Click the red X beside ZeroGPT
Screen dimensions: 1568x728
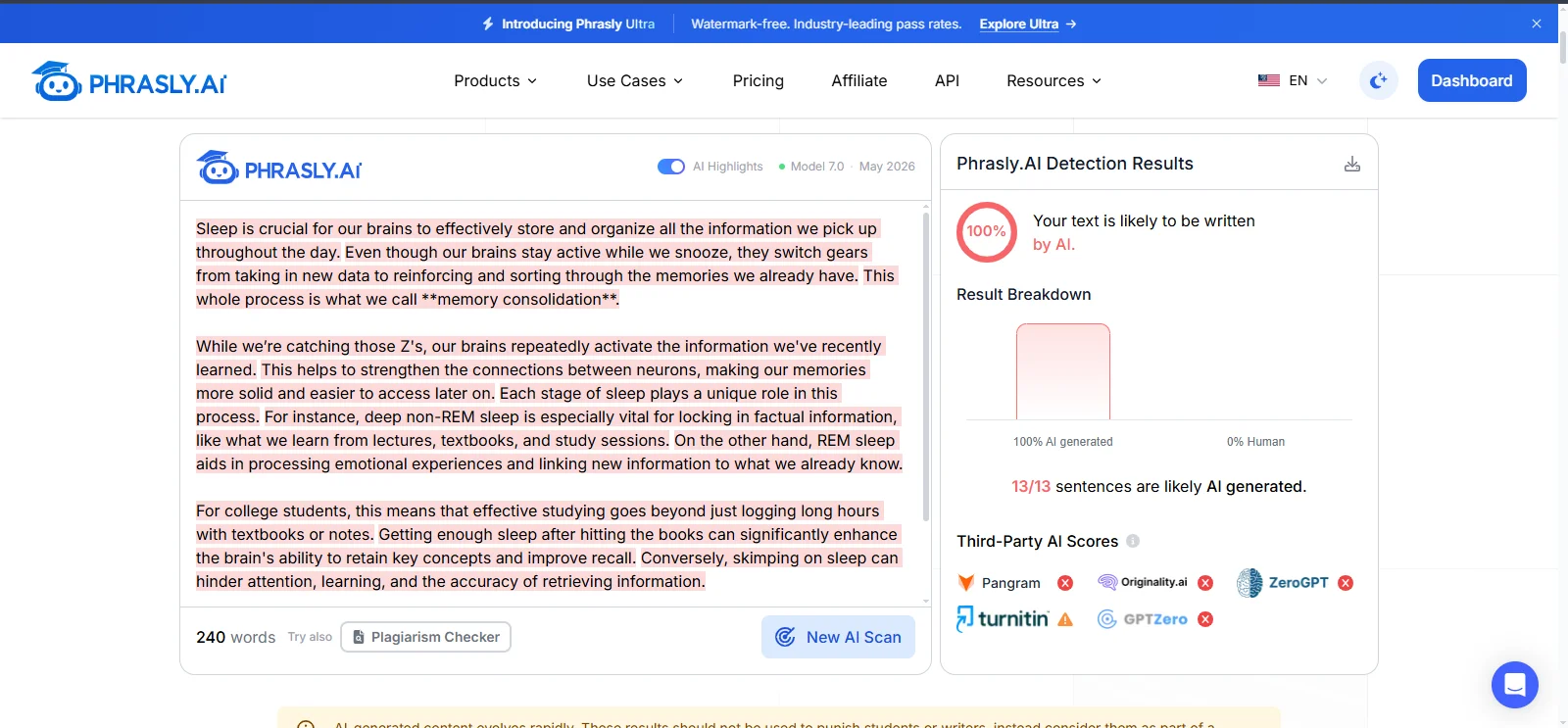point(1346,583)
